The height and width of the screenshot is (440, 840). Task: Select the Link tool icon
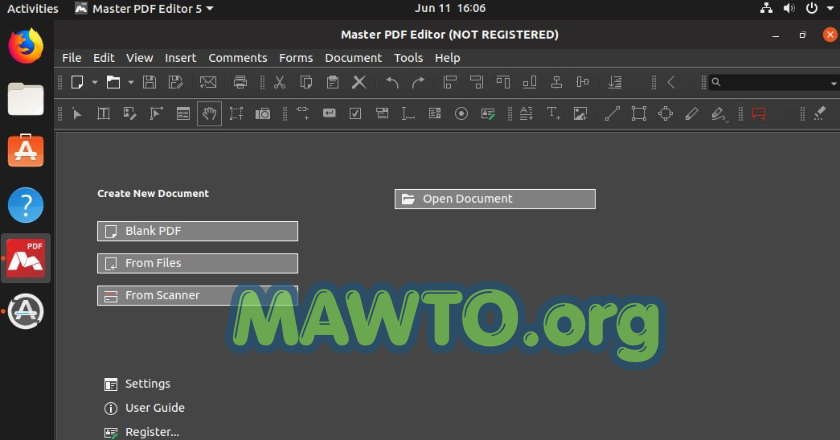[x=303, y=113]
